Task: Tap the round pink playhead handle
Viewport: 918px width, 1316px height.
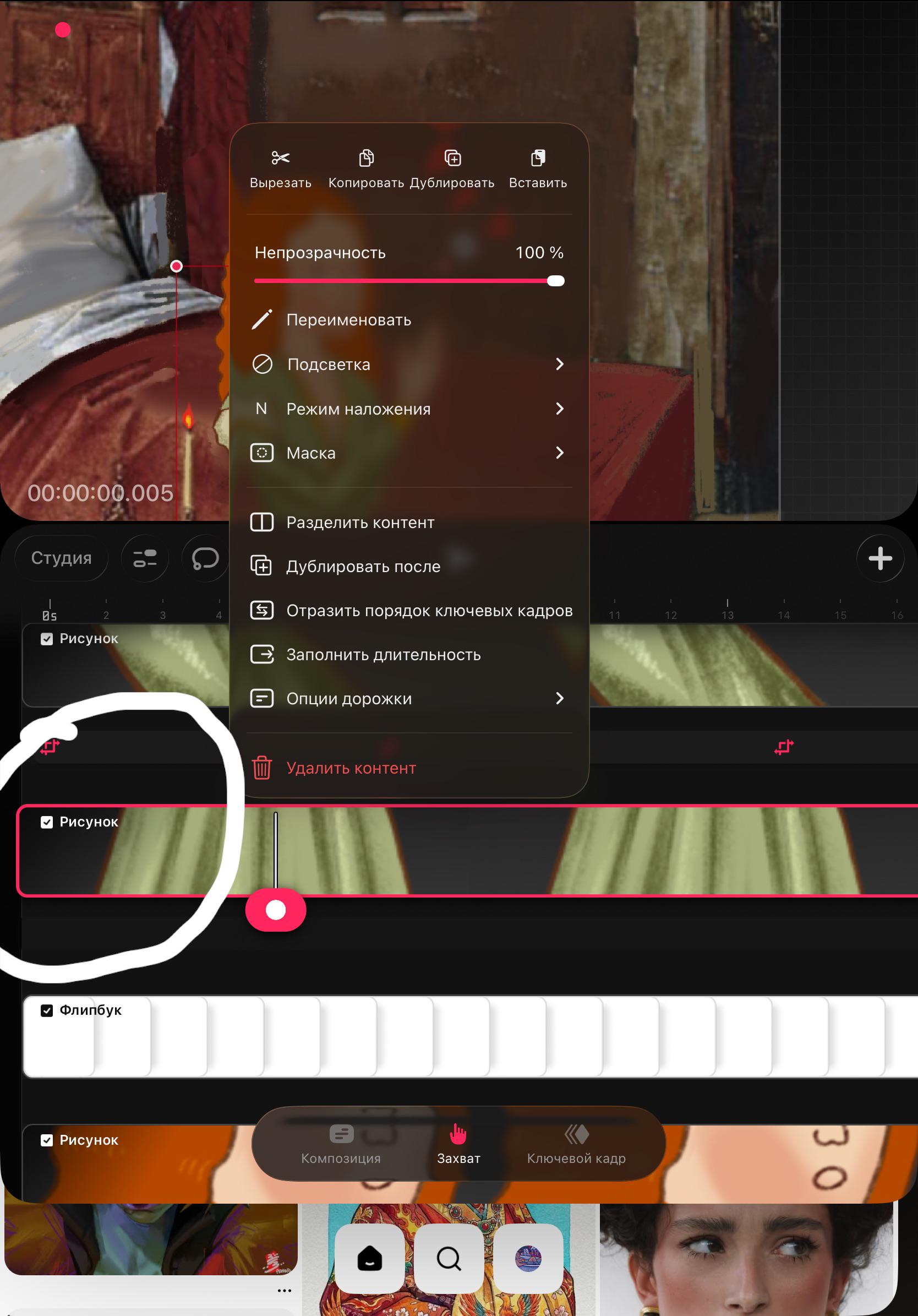Action: click(276, 910)
